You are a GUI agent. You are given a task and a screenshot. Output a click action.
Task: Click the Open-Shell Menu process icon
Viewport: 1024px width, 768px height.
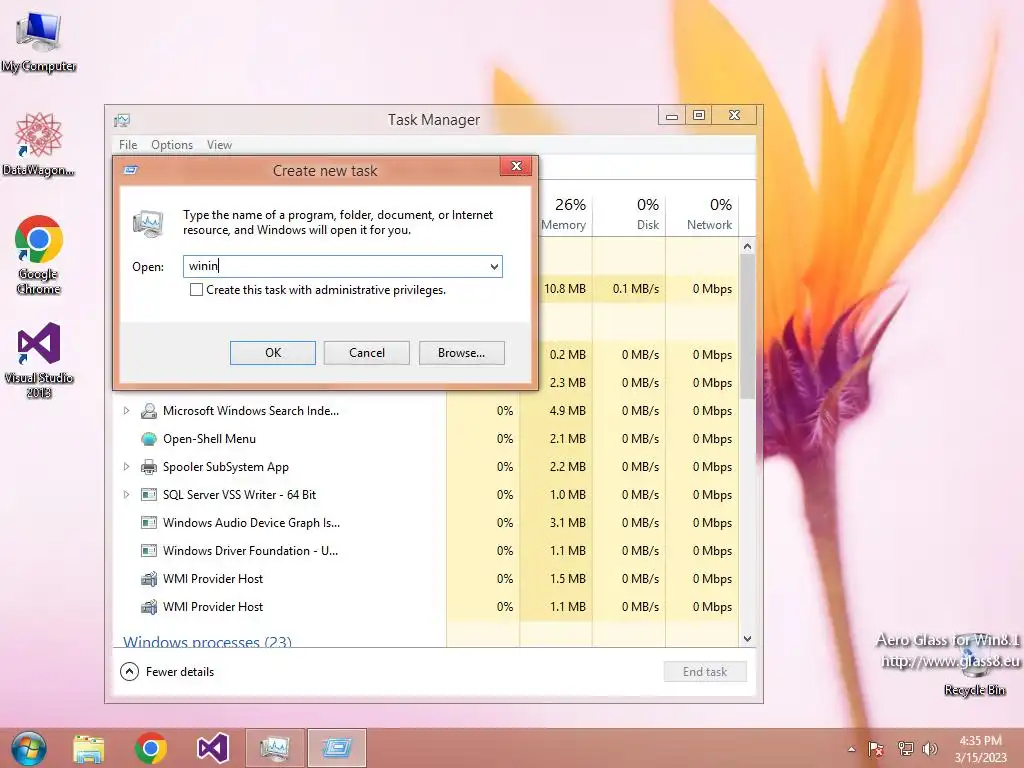tap(149, 439)
